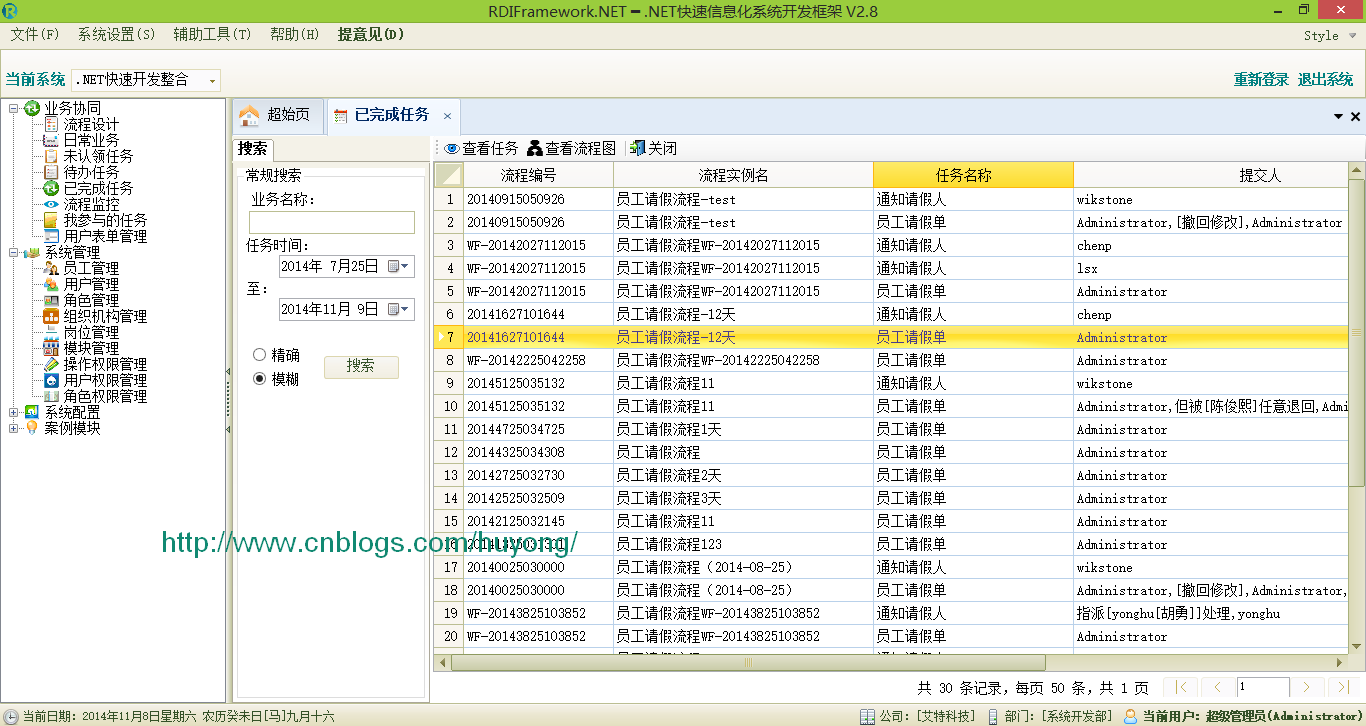Screen dimensions: 1366x726
Task: Click row header number 12
Action: pos(449,452)
